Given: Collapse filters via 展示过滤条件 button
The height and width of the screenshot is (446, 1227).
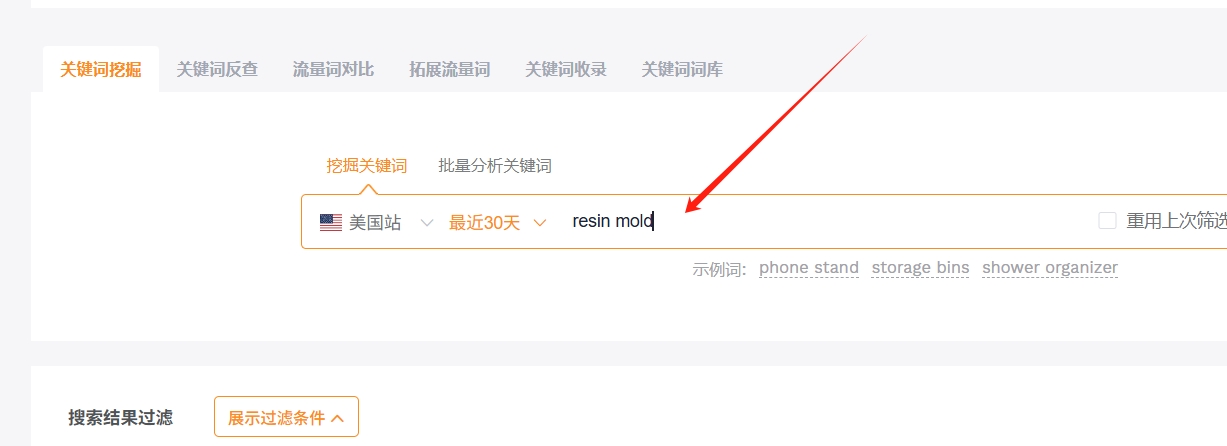Looking at the screenshot, I should click(x=286, y=417).
